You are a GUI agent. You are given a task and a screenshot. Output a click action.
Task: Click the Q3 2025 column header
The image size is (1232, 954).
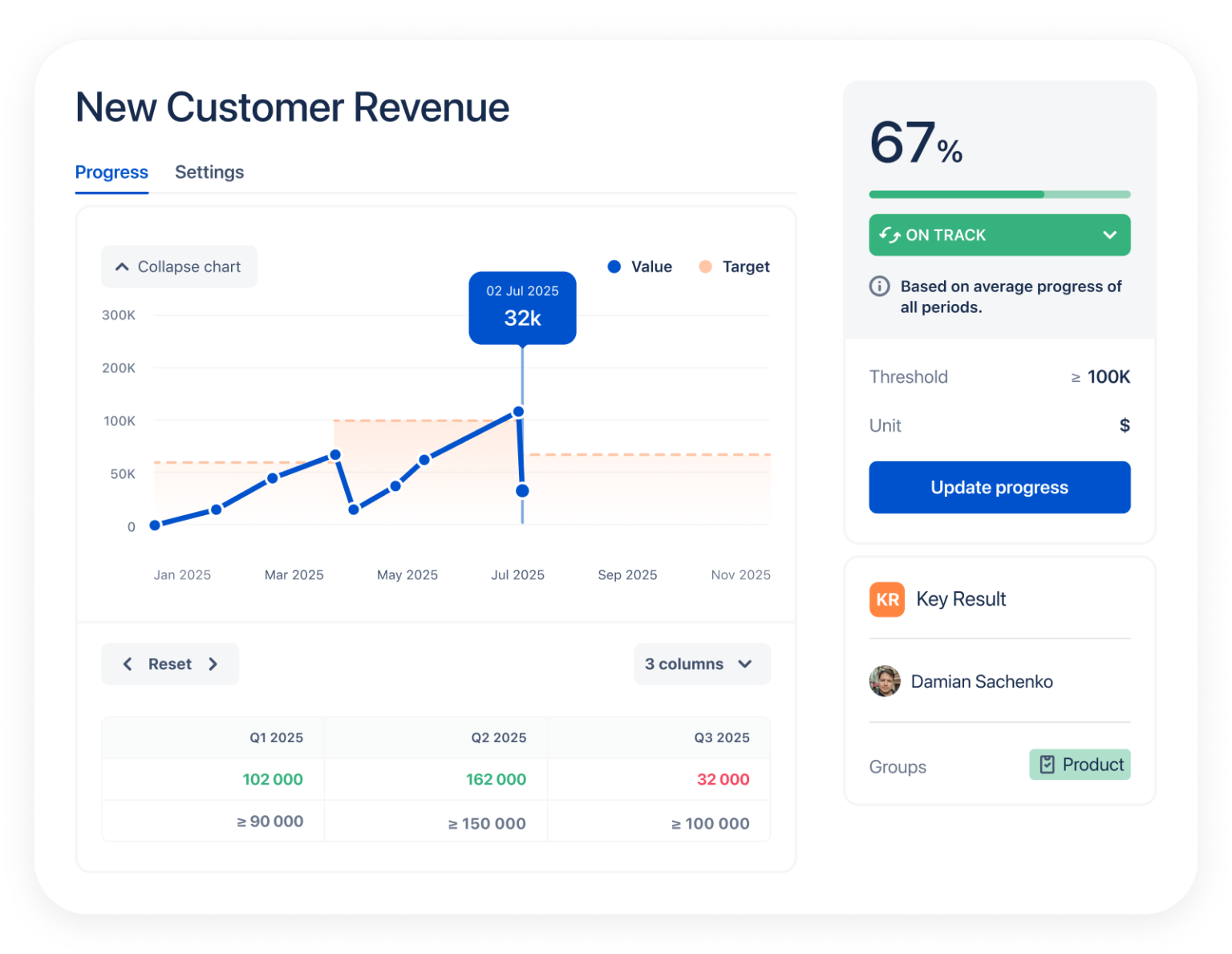pos(722,737)
